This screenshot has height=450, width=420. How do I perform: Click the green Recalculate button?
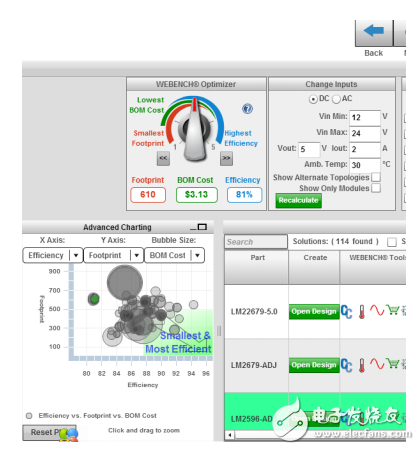298,200
